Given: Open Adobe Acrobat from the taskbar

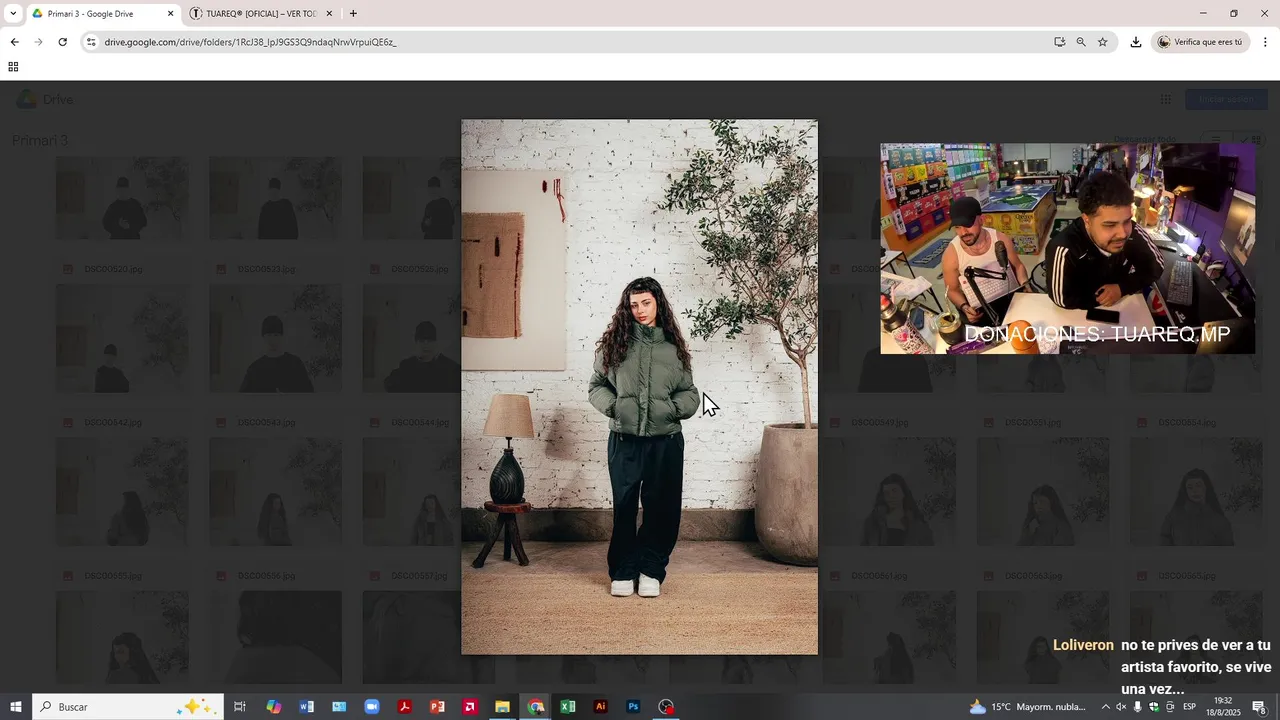Looking at the screenshot, I should 405,707.
